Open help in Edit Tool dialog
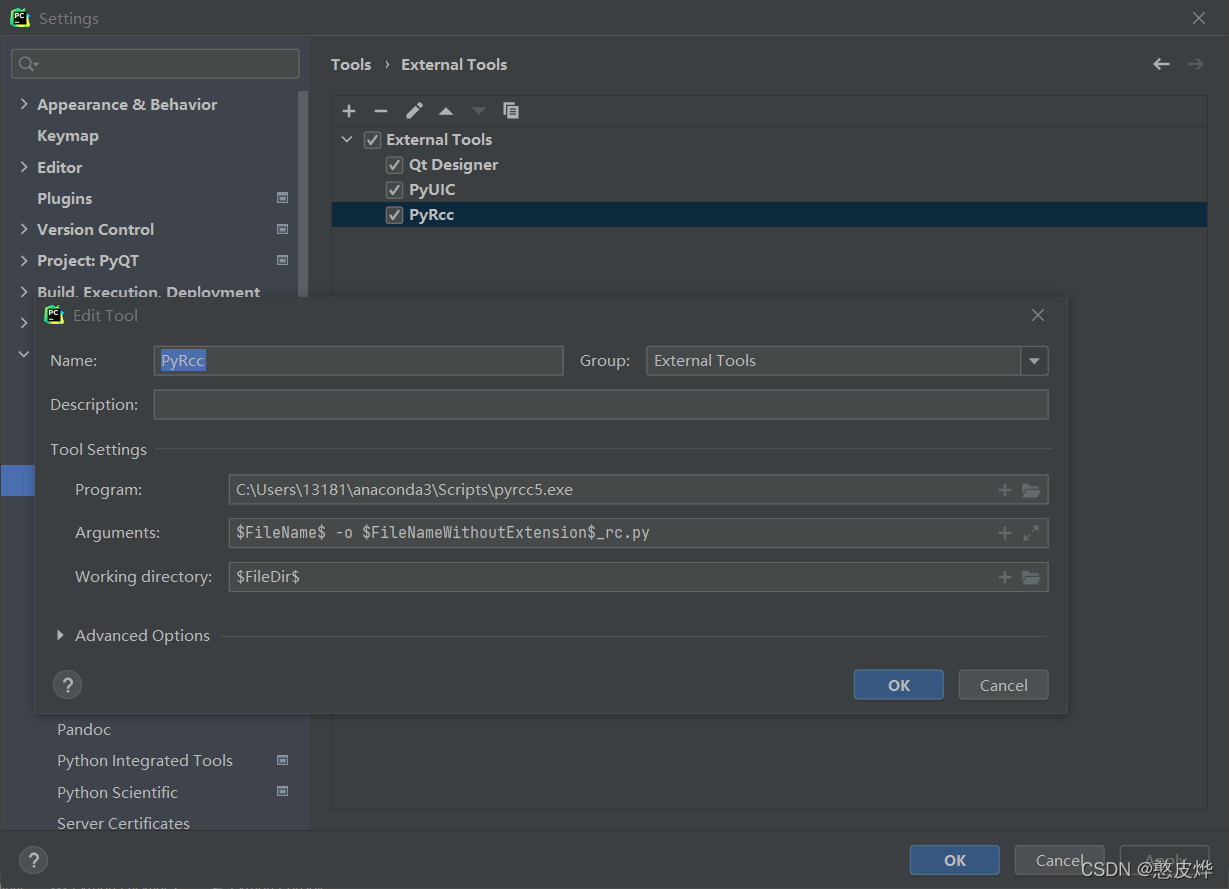Screen dimensions: 1229x889 67,685
